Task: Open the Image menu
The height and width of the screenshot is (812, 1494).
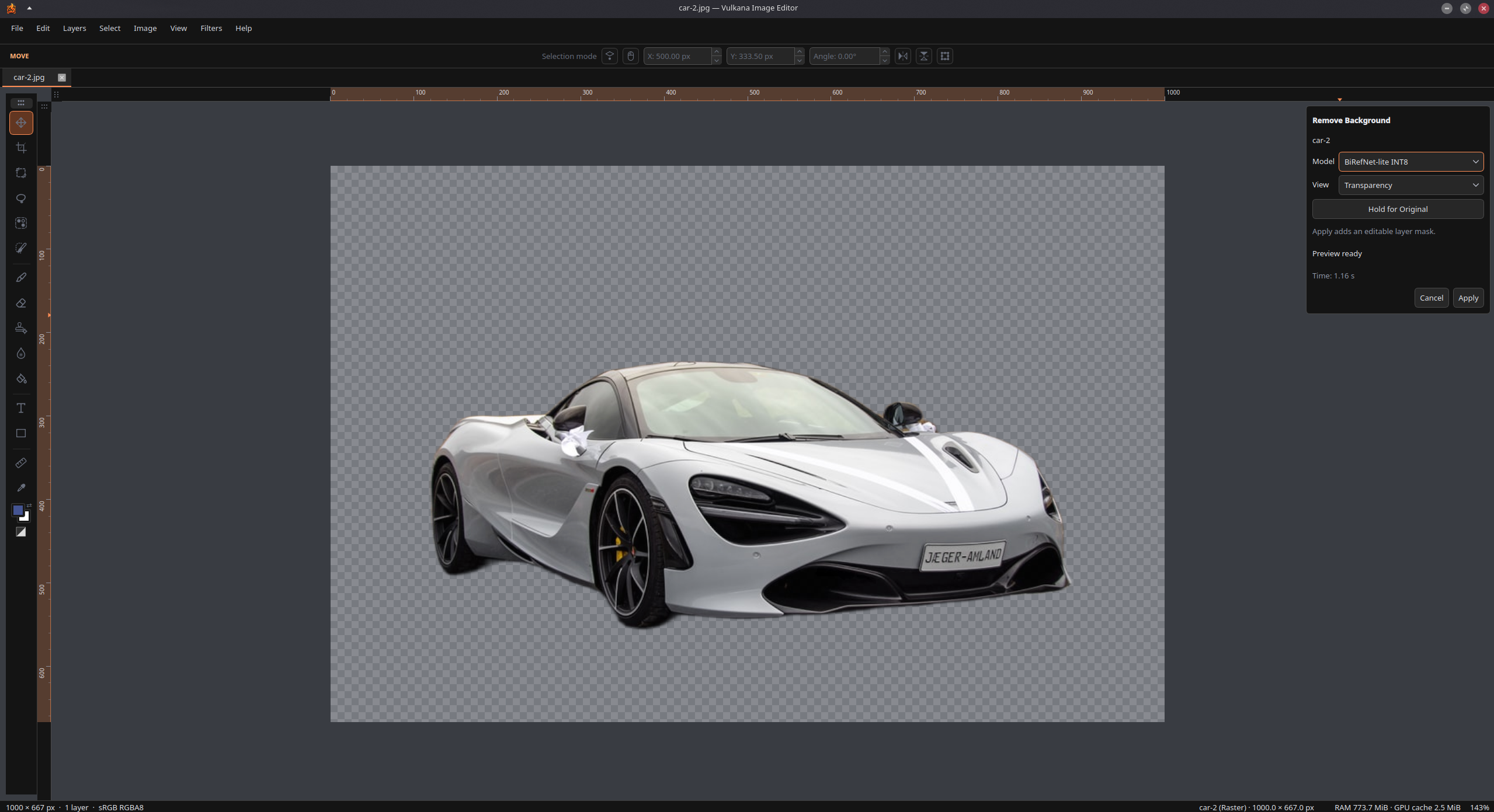Action: pos(145,28)
